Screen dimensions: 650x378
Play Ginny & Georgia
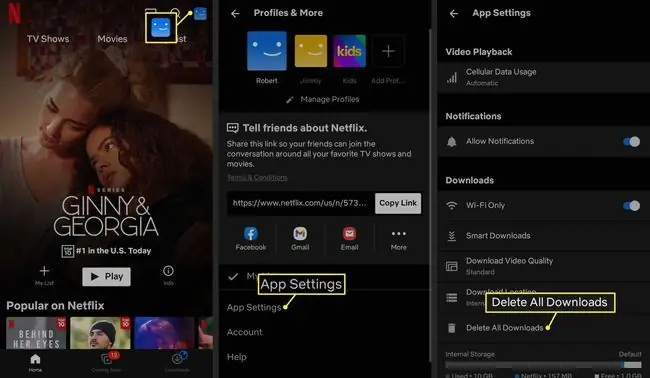(107, 276)
